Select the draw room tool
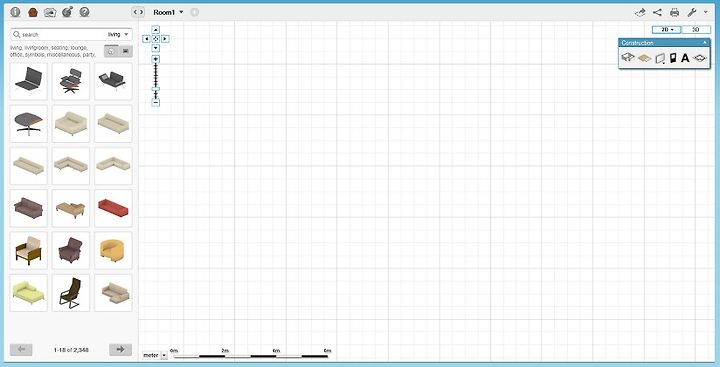720x367 pixels. click(628, 57)
